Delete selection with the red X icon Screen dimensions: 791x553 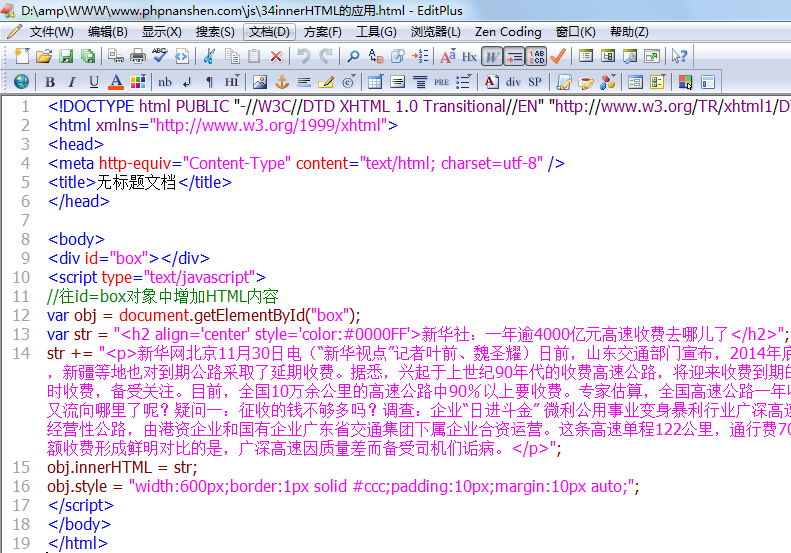click(x=276, y=56)
